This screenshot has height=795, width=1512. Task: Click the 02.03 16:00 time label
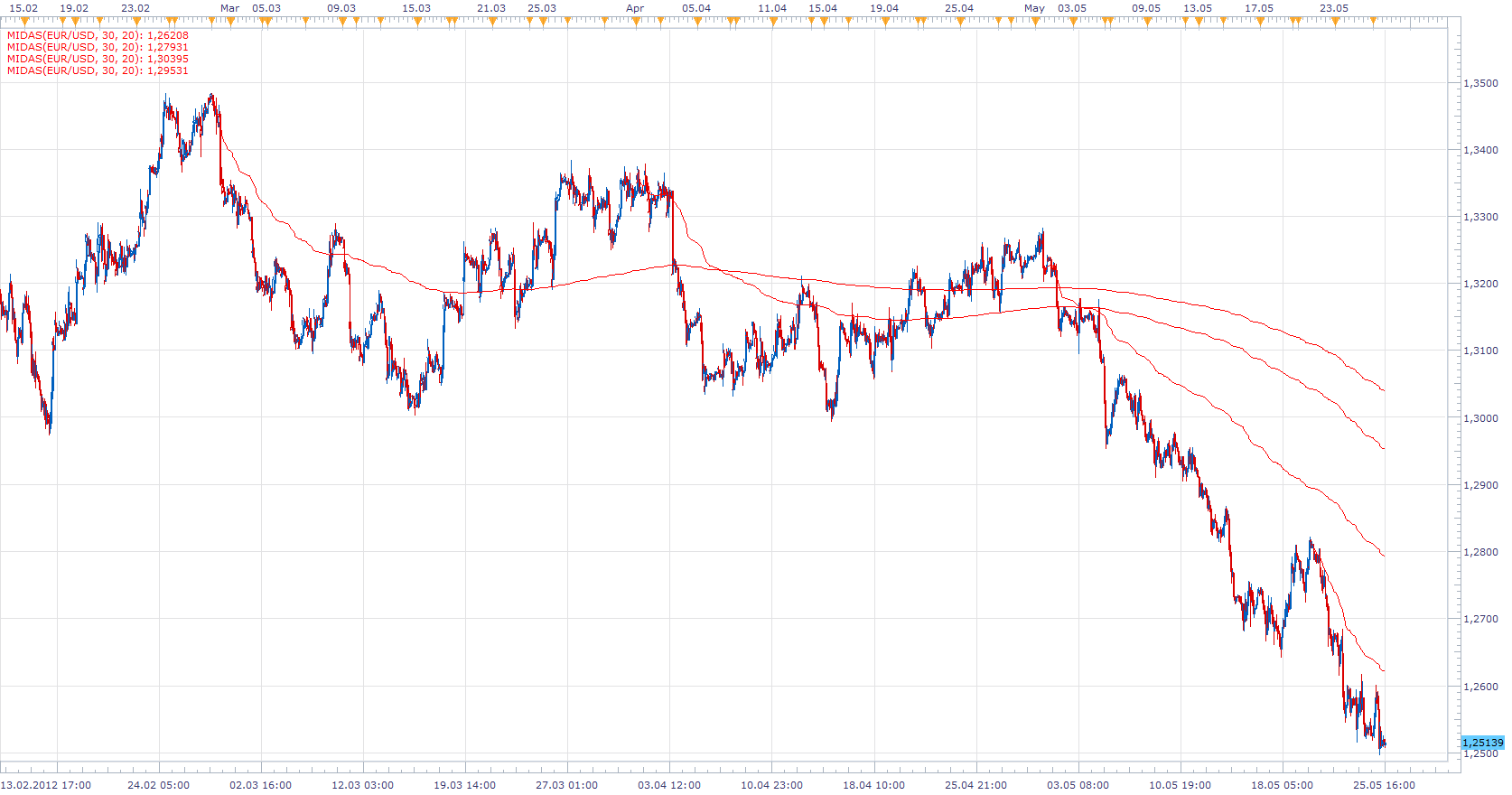(x=260, y=785)
